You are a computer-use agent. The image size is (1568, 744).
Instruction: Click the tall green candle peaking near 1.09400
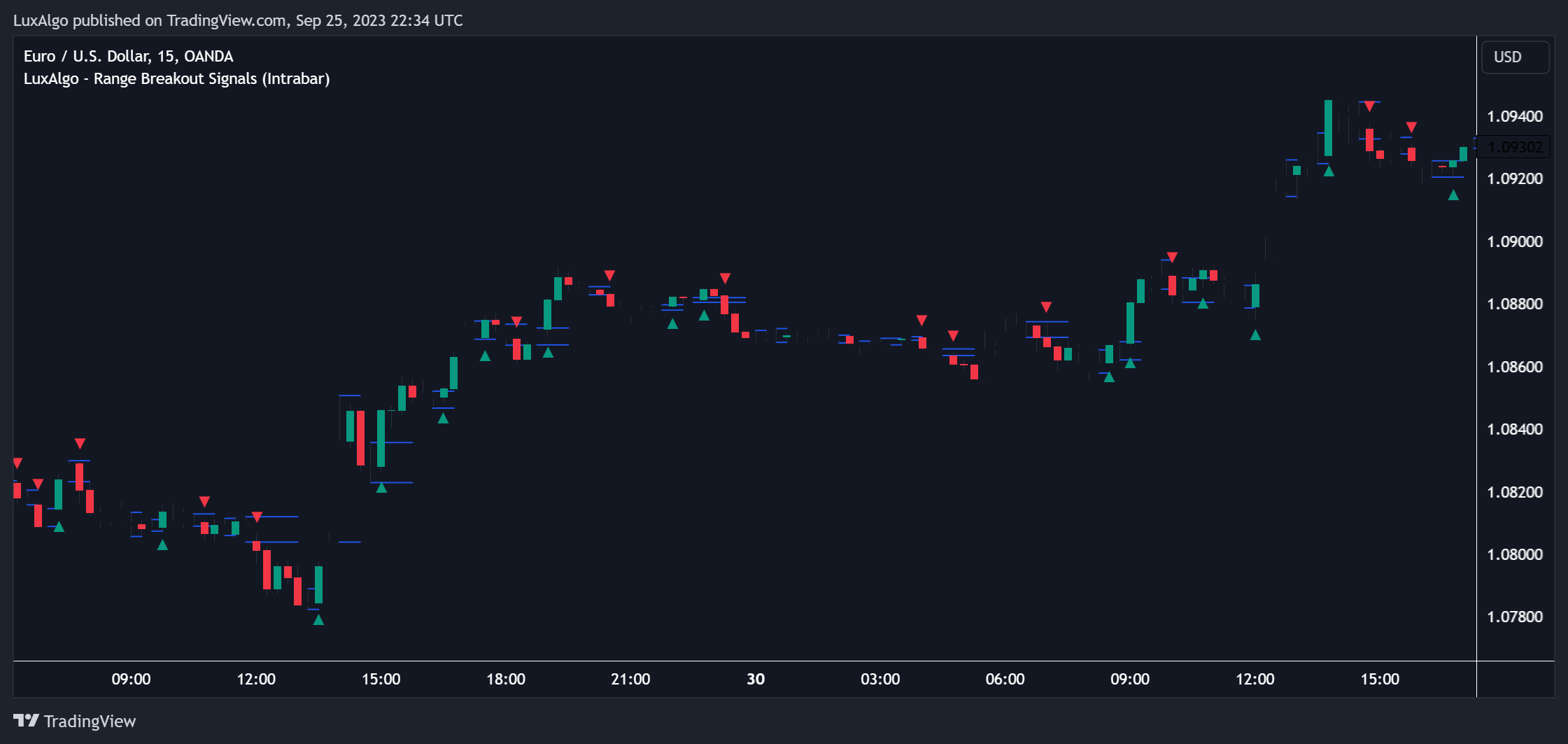pyautogui.click(x=1328, y=128)
